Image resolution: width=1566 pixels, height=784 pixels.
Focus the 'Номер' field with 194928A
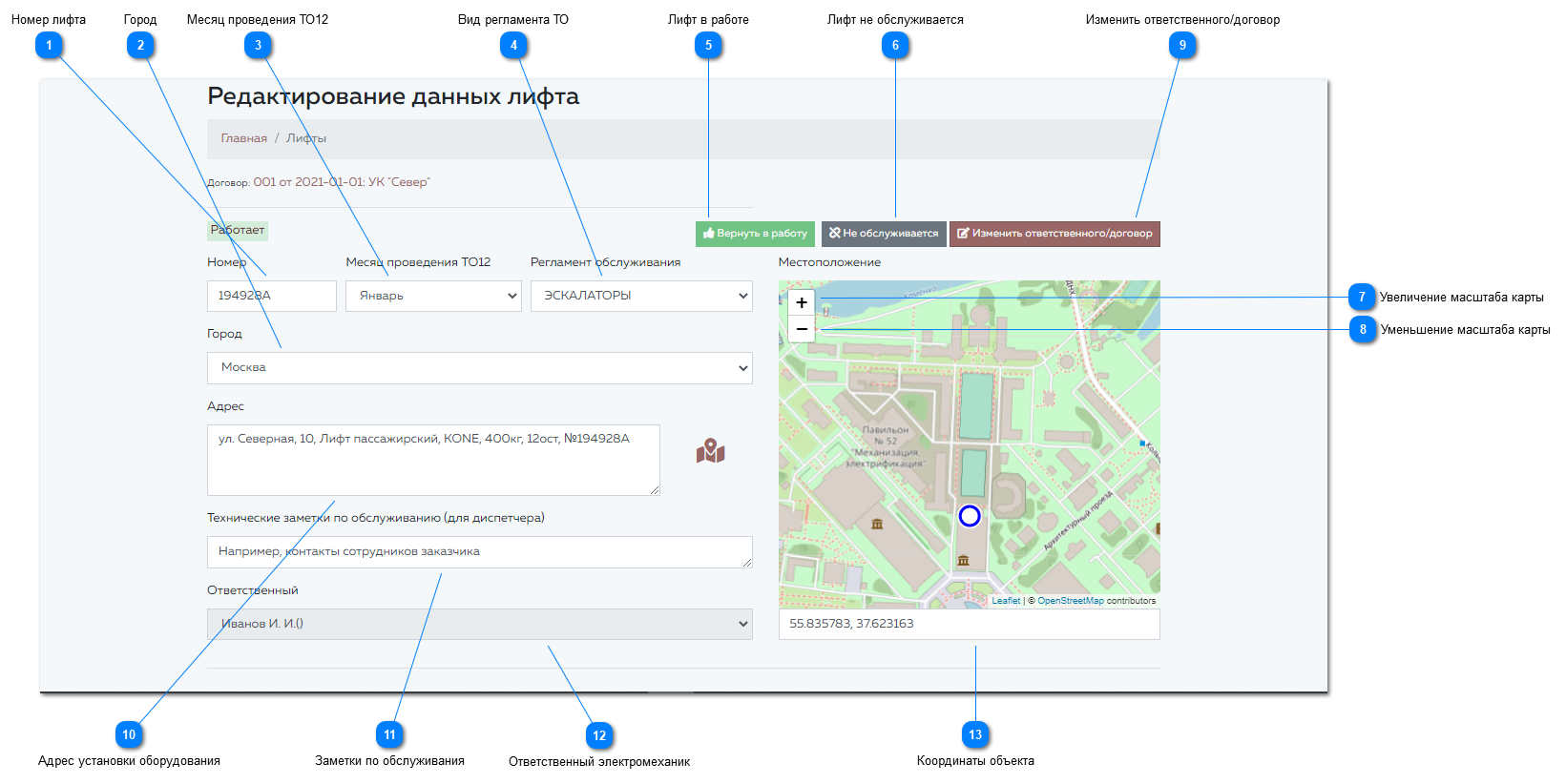[272, 296]
